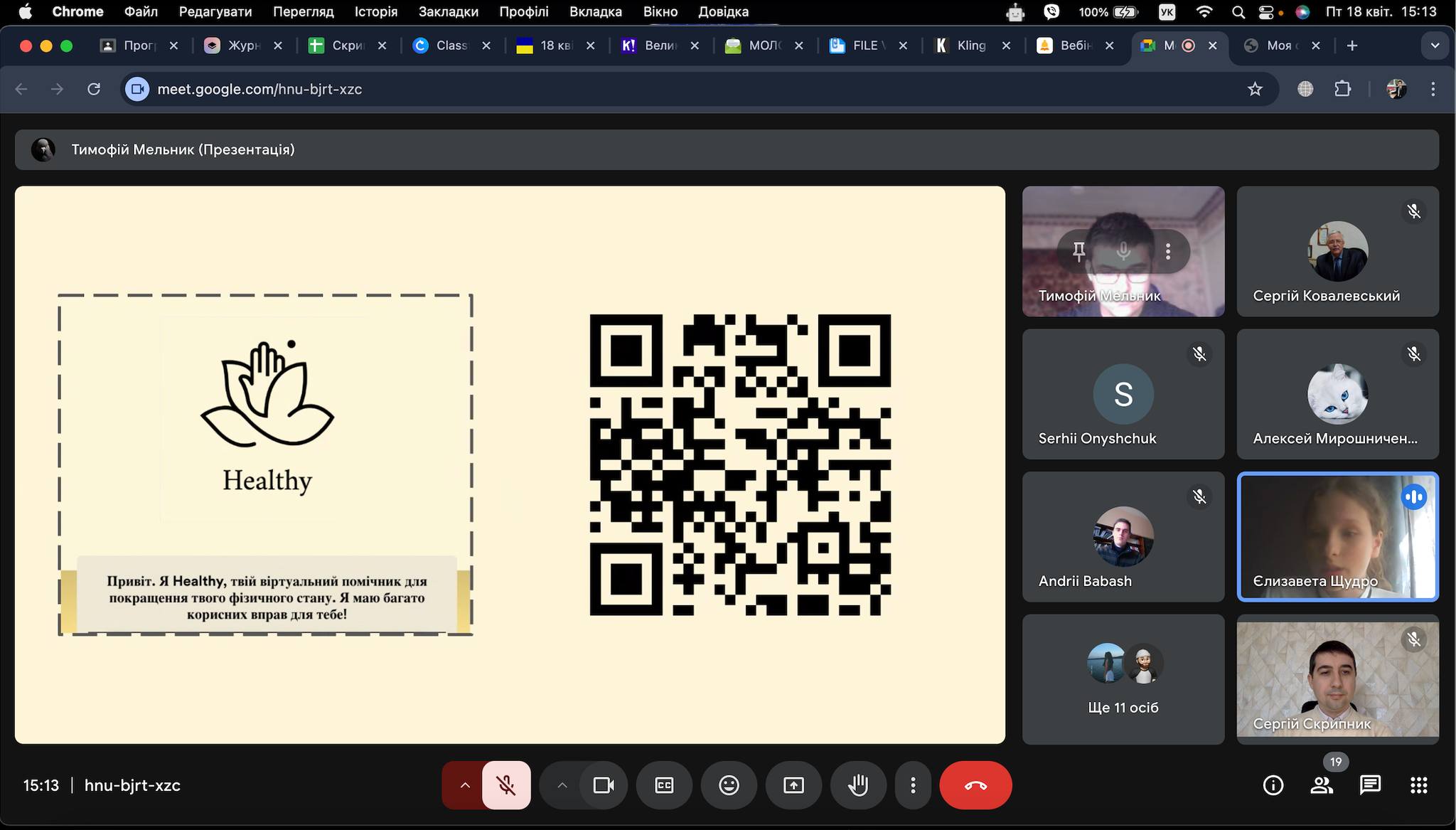Go forward in browser history

(x=58, y=89)
